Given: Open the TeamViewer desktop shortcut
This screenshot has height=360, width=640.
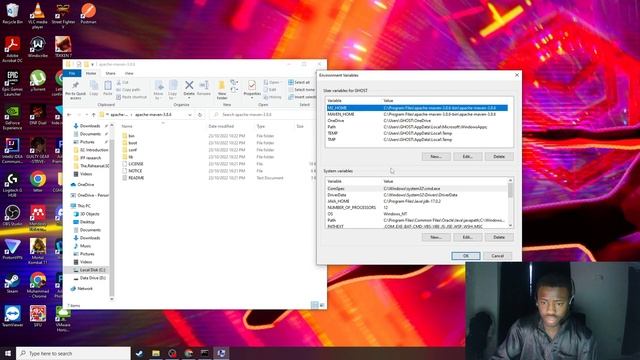Looking at the screenshot, I should [x=12, y=317].
